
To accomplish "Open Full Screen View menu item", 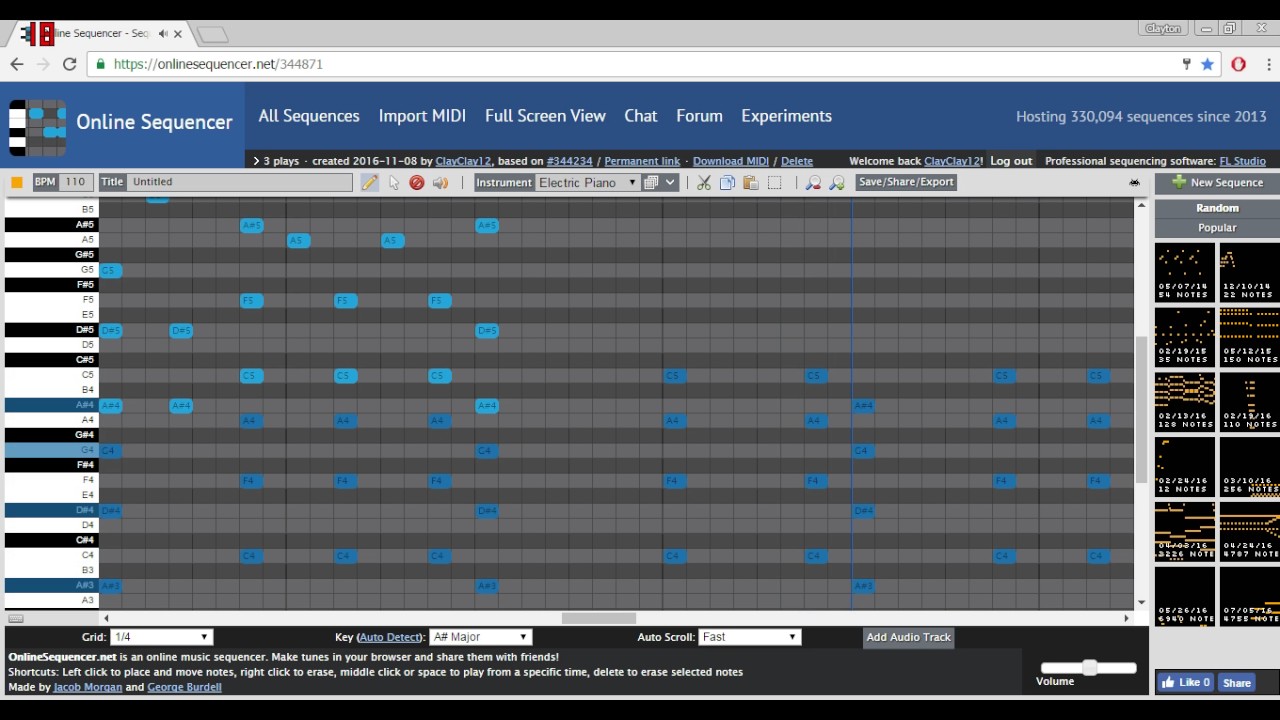I will [x=545, y=116].
